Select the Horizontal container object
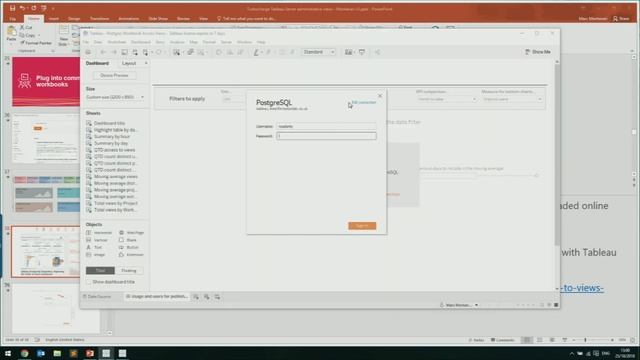 point(99,233)
